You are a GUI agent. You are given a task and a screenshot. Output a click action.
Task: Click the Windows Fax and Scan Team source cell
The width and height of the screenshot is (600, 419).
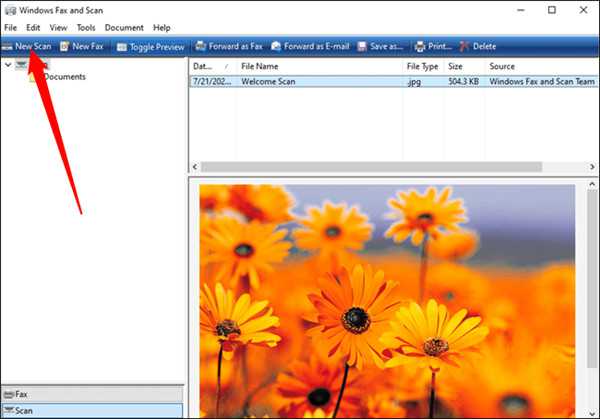542,82
